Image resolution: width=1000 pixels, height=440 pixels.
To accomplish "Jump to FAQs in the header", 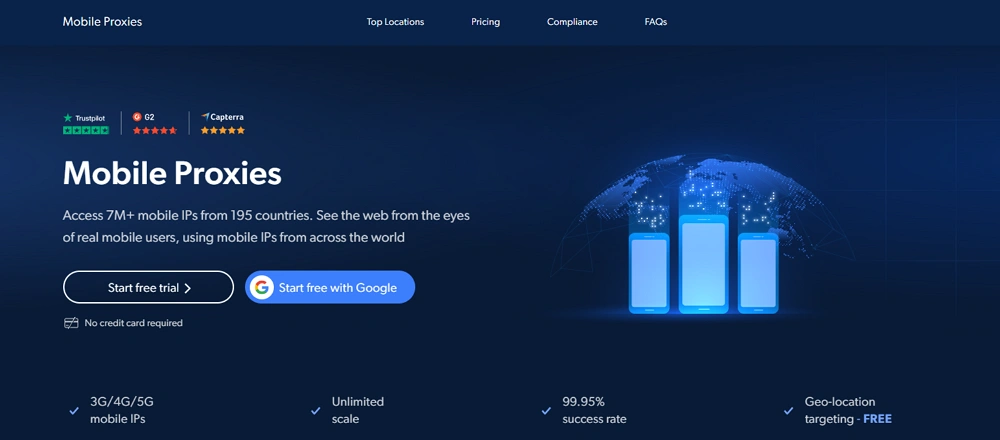I will [x=656, y=22].
